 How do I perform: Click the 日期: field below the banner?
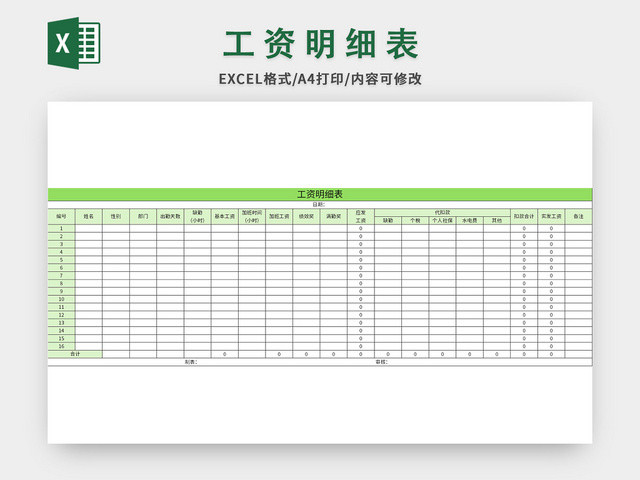tap(320, 204)
